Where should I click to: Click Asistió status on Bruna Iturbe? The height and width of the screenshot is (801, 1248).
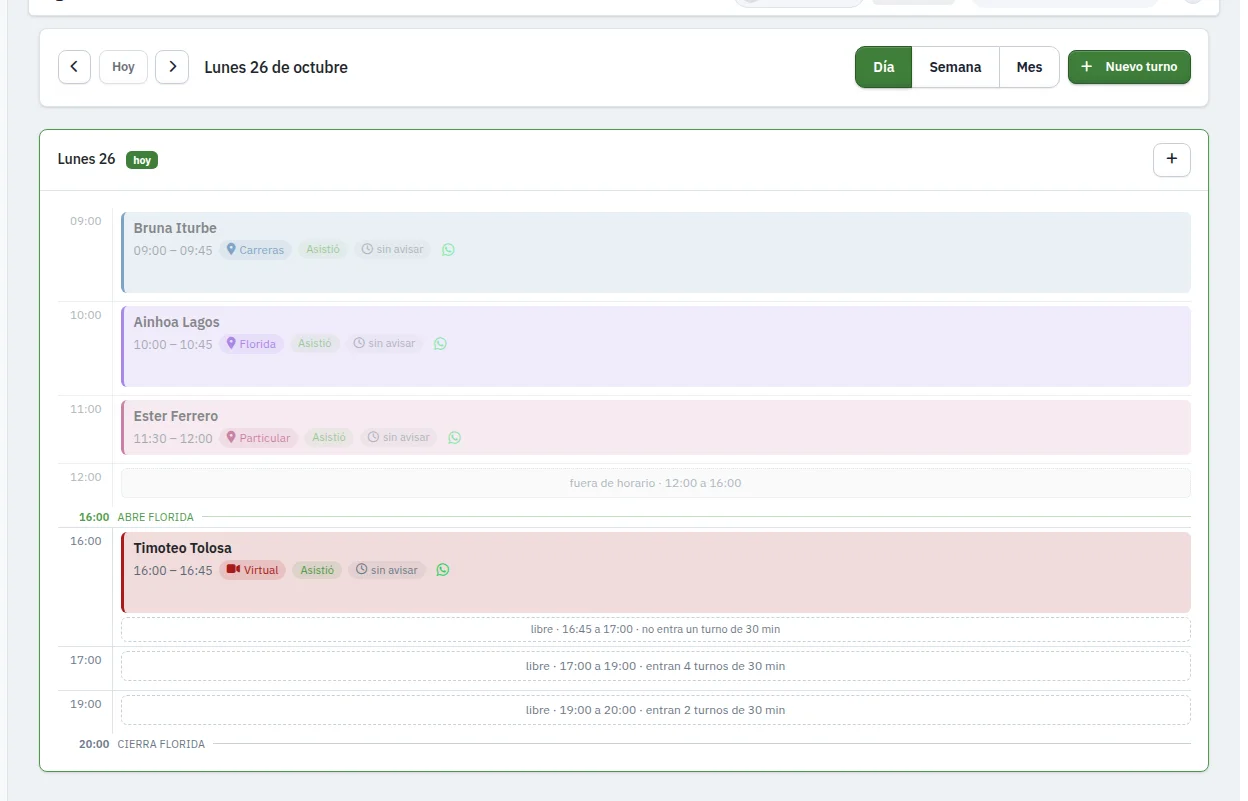pos(323,250)
